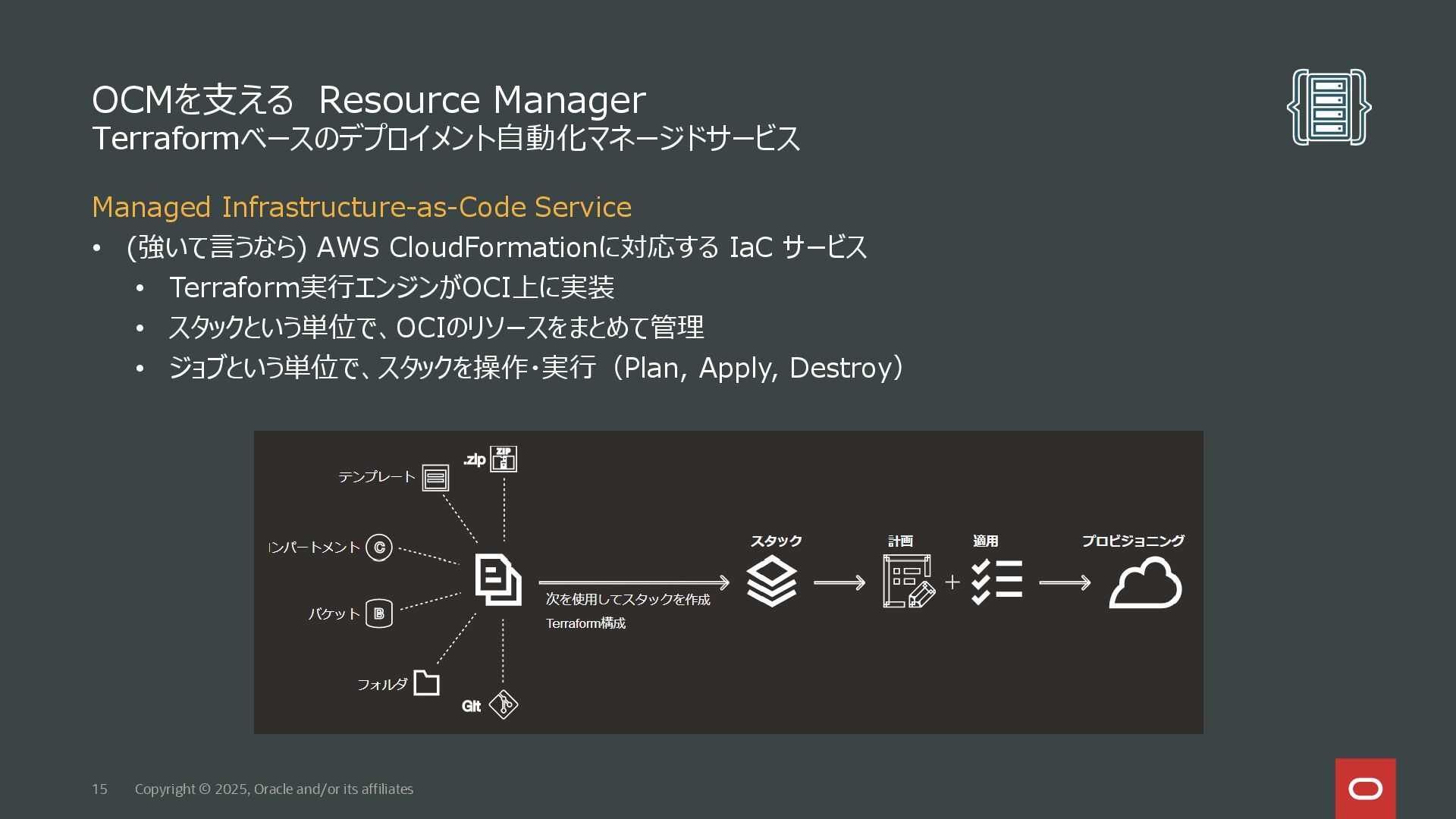The width and height of the screenshot is (1456, 819).
Task: Click the Git diamond icon
Action: pos(504,705)
